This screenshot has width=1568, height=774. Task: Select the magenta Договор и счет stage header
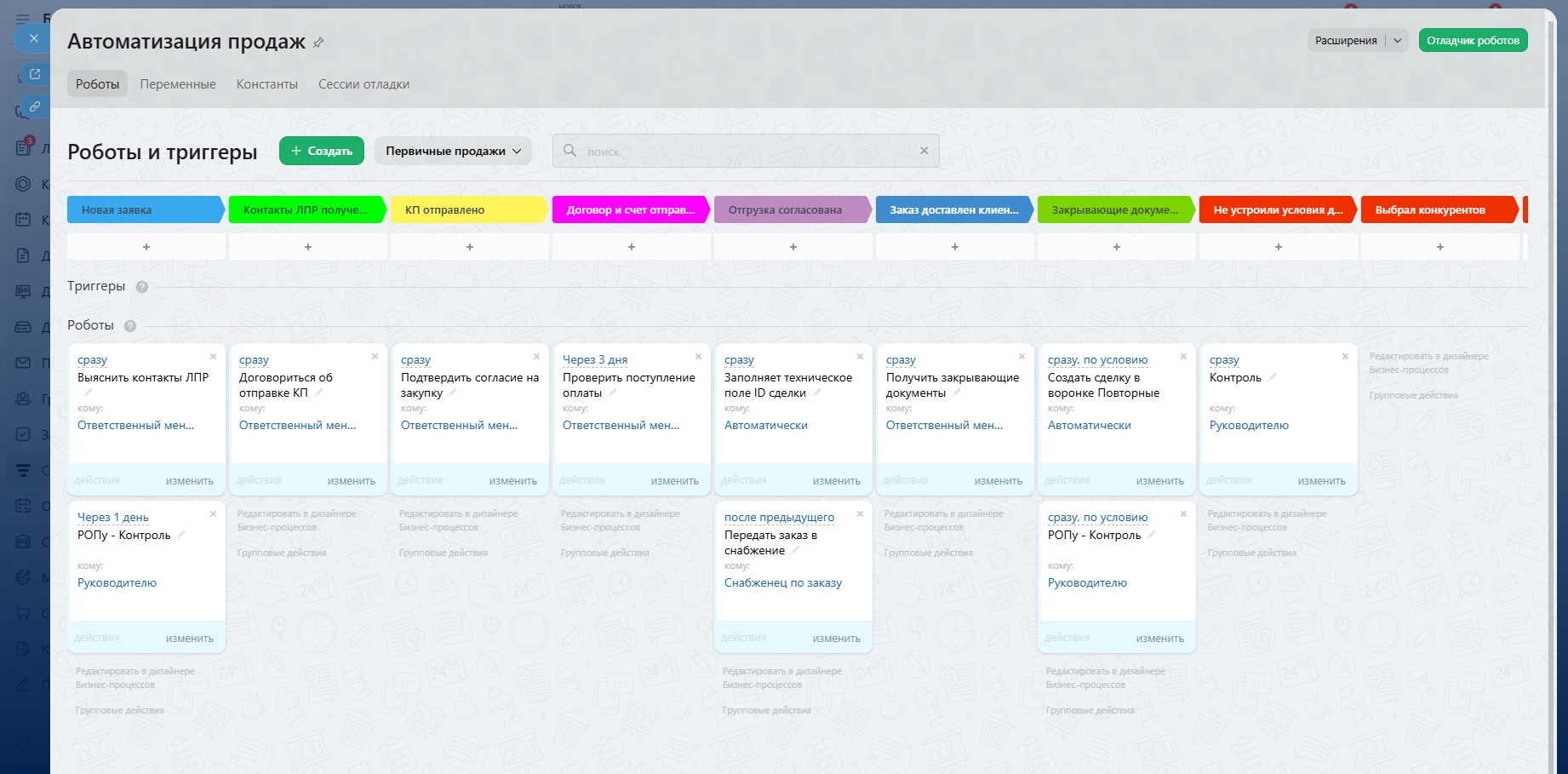(x=630, y=210)
